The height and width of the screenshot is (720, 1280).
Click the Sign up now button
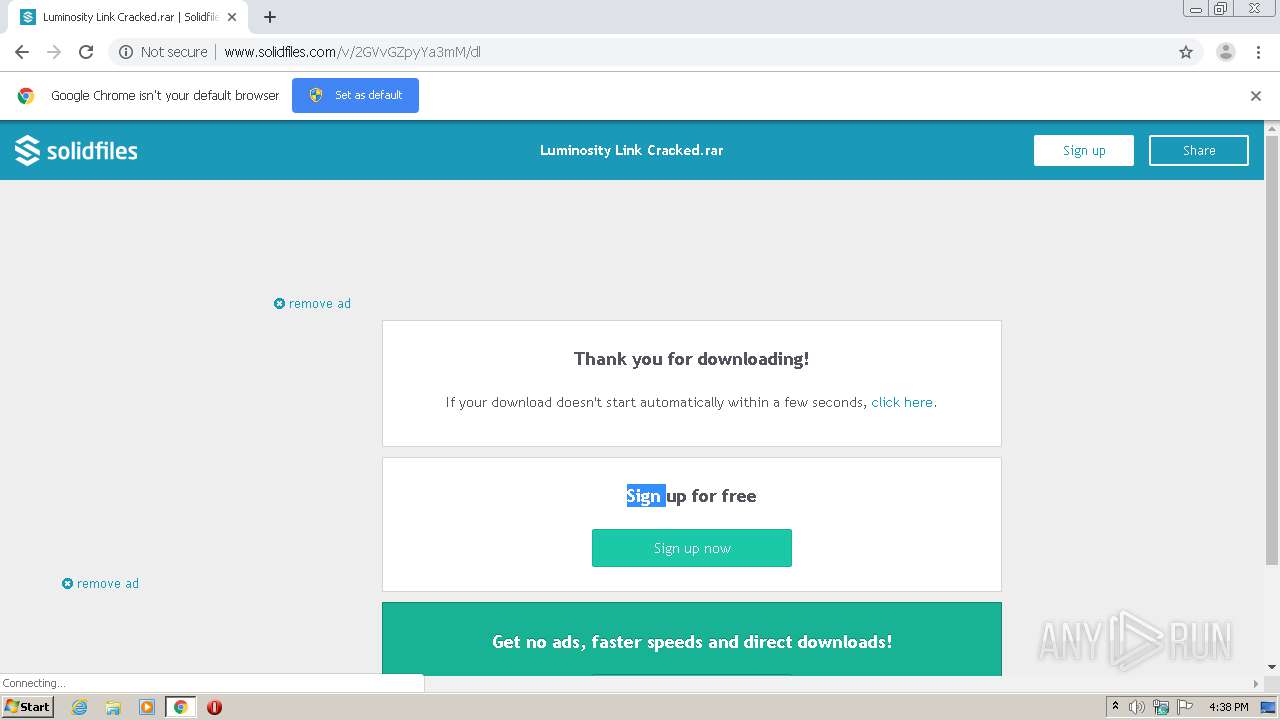[x=692, y=548]
